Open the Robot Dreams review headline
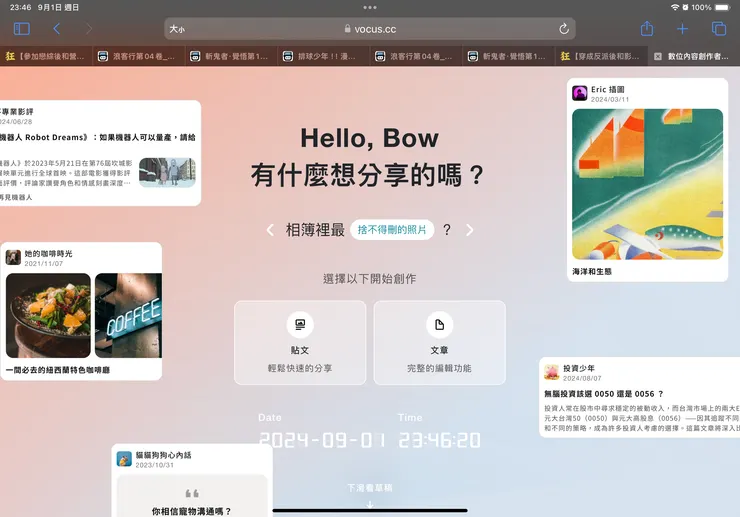 pos(97,137)
